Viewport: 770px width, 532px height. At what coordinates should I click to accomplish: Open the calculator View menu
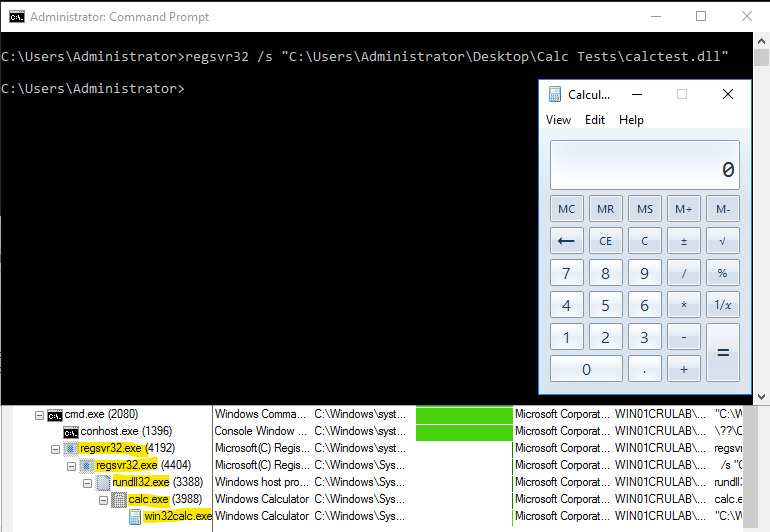tap(558, 120)
